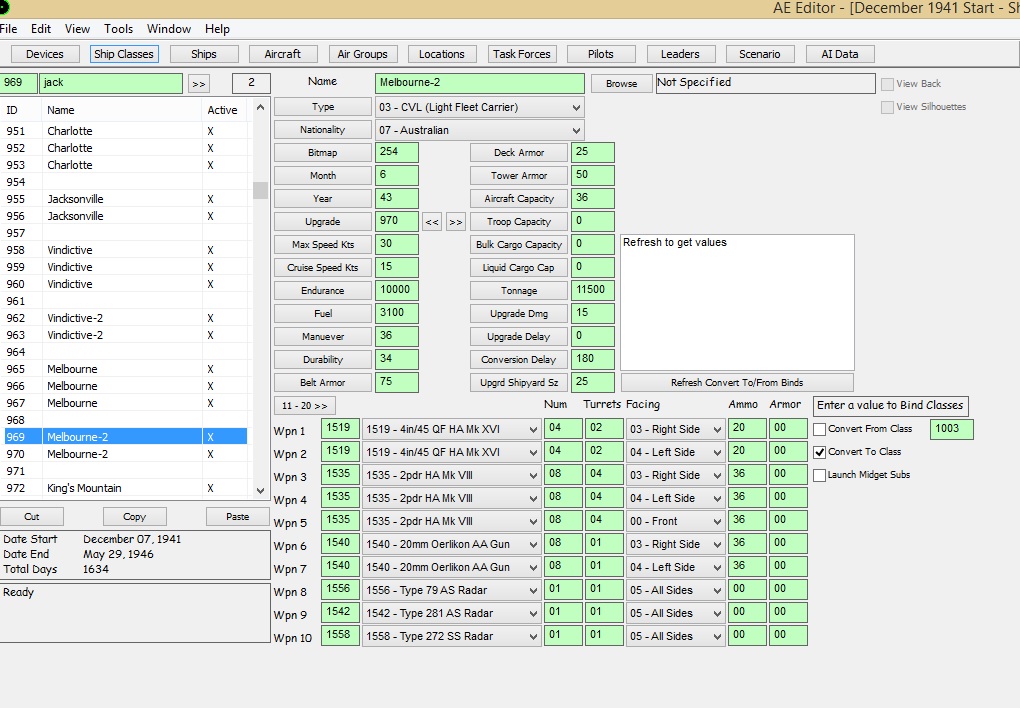This screenshot has width=1020, height=708.
Task: Click the Endurance label button
Action: (x=323, y=291)
